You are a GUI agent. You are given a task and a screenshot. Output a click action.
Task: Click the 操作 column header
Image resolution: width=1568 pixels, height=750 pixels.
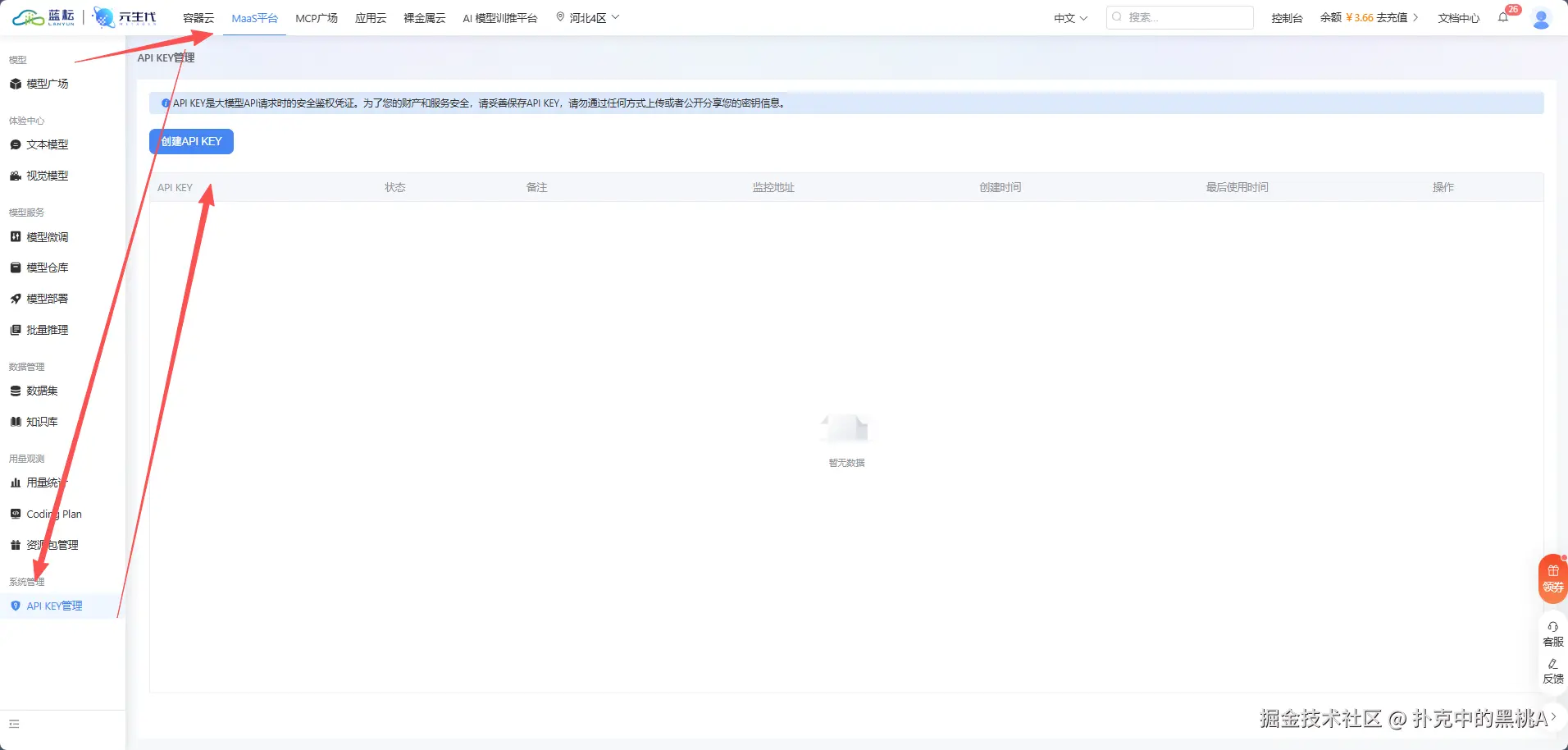coord(1443,188)
